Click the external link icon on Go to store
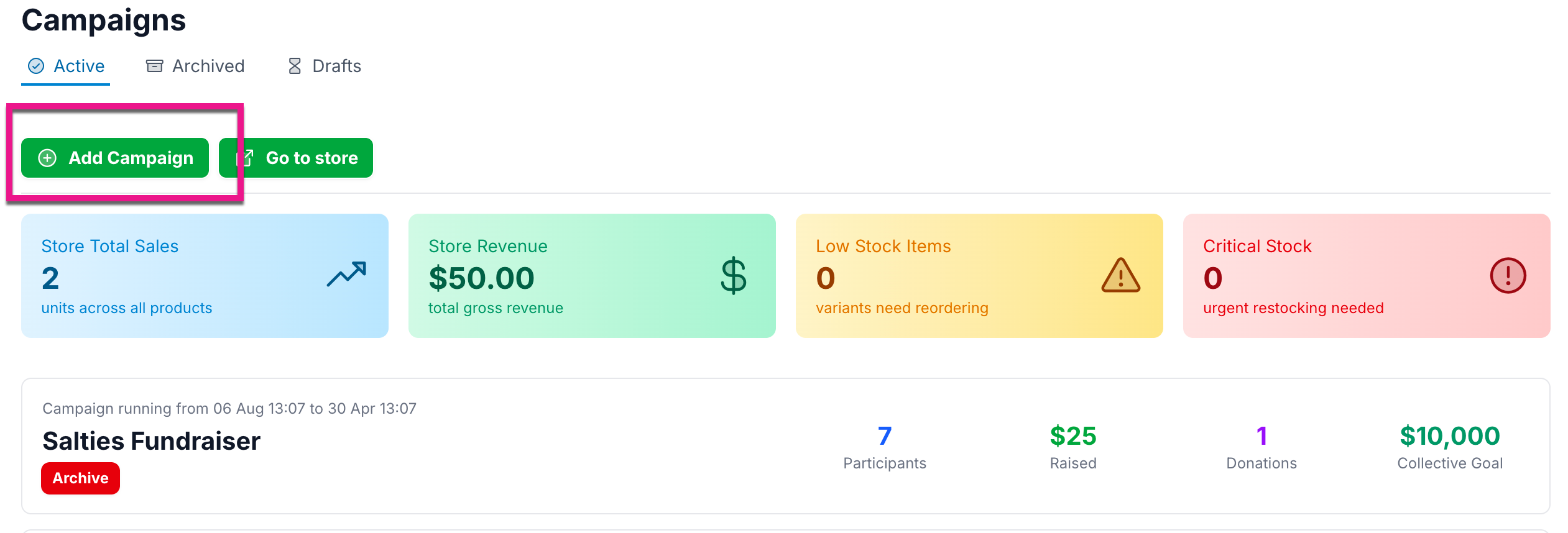 246,158
